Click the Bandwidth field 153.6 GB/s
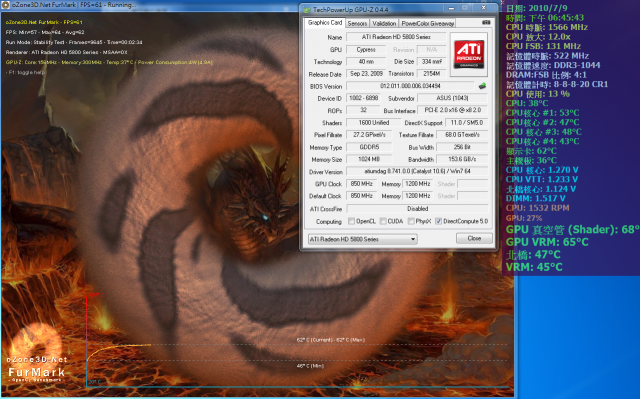The image size is (640, 399). [x=462, y=159]
